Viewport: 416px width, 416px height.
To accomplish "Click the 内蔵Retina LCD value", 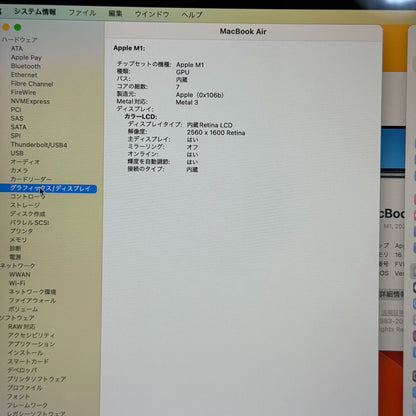I will point(210,125).
